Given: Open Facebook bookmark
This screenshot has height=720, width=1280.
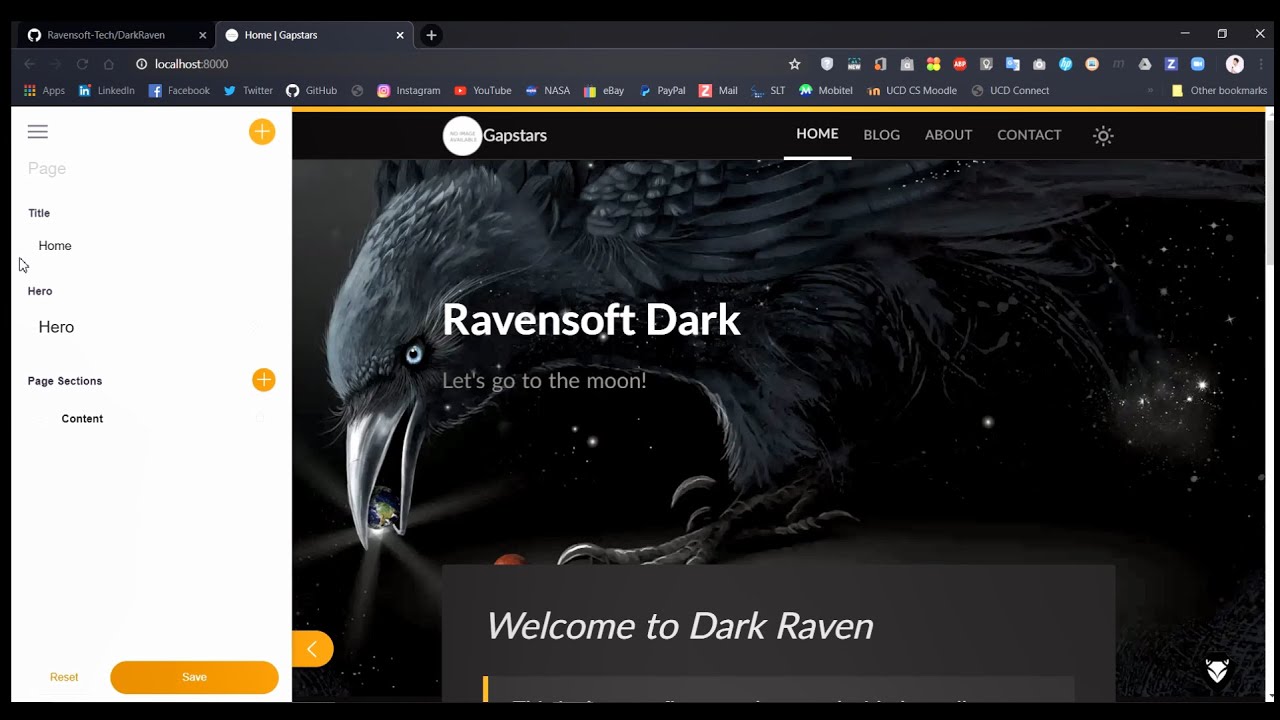Looking at the screenshot, I should pos(179,91).
